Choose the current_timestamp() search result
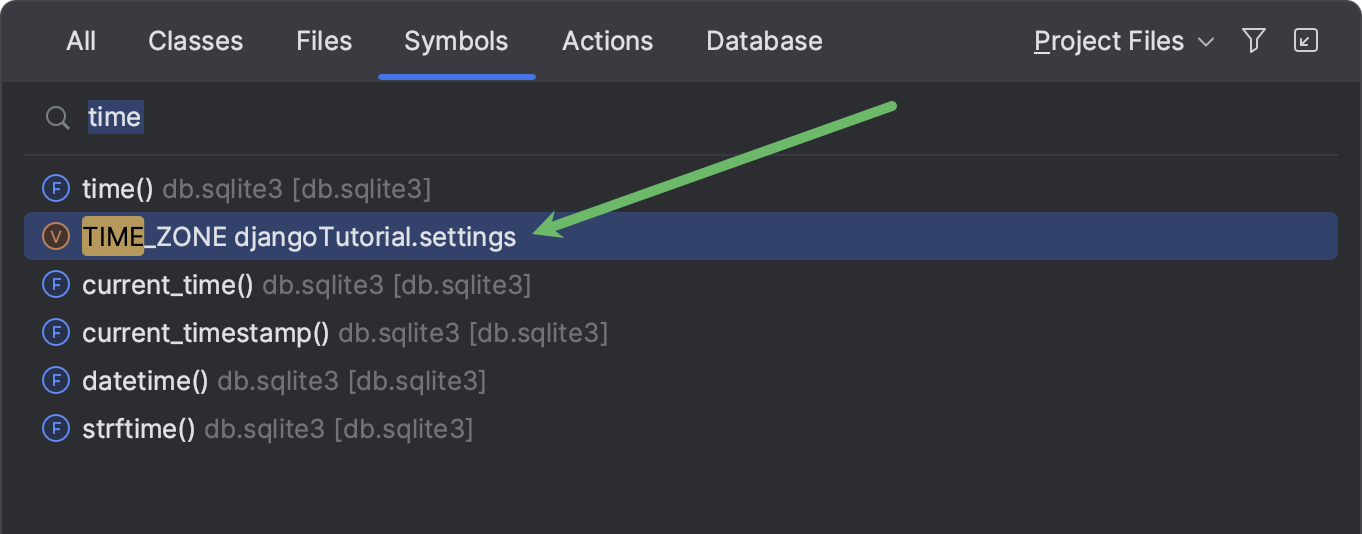Viewport: 1362px width, 534px height. click(x=205, y=332)
